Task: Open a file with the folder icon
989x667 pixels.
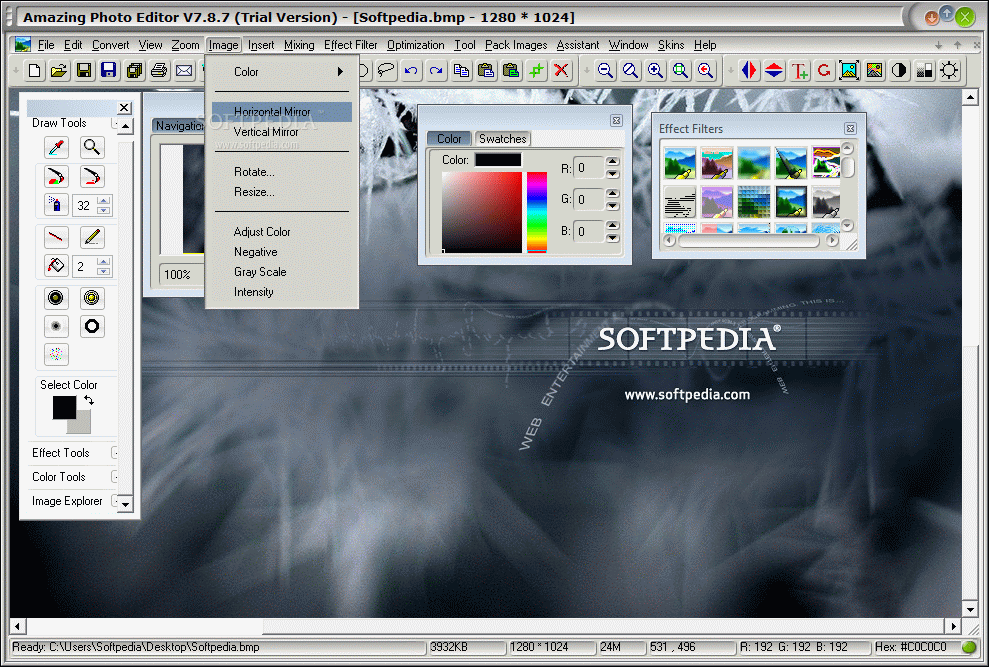Action: click(x=59, y=70)
